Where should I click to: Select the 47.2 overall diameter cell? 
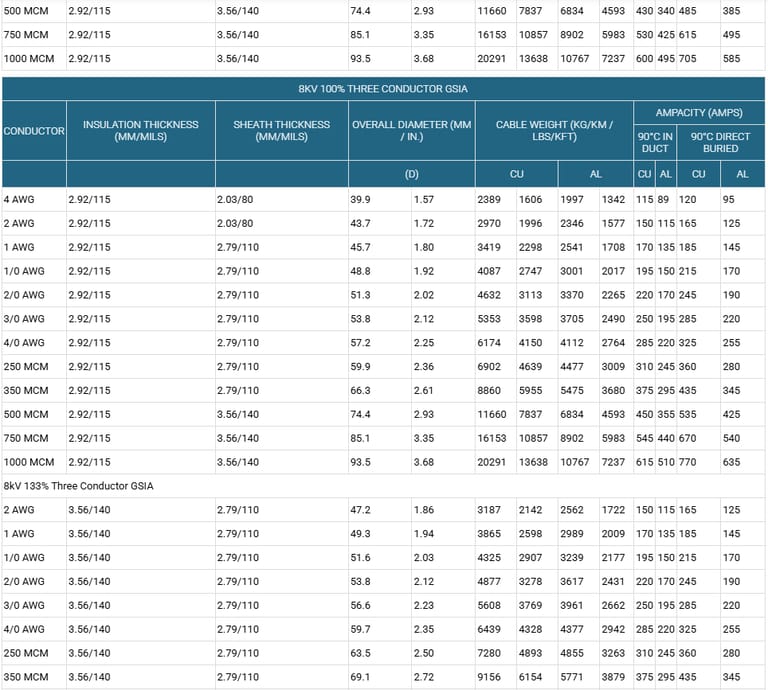360,510
